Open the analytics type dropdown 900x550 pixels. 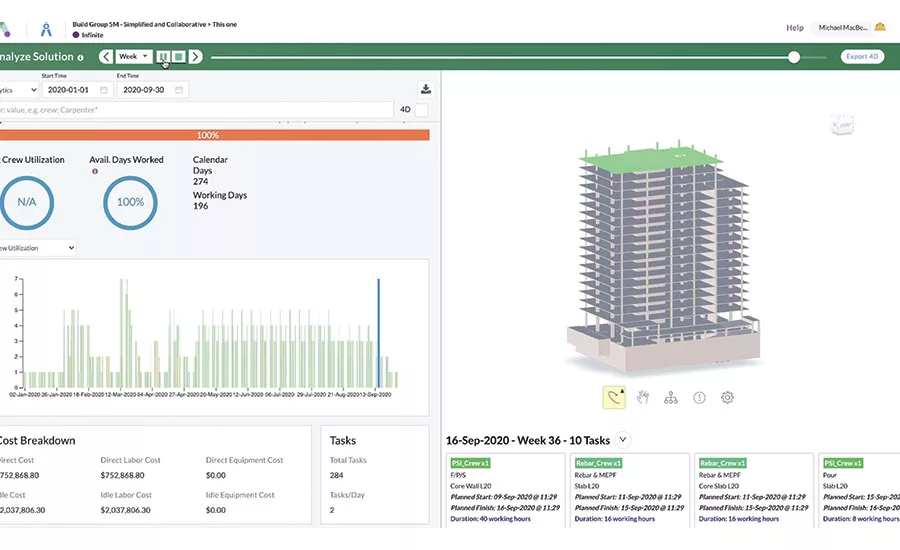pyautogui.click(x=18, y=90)
